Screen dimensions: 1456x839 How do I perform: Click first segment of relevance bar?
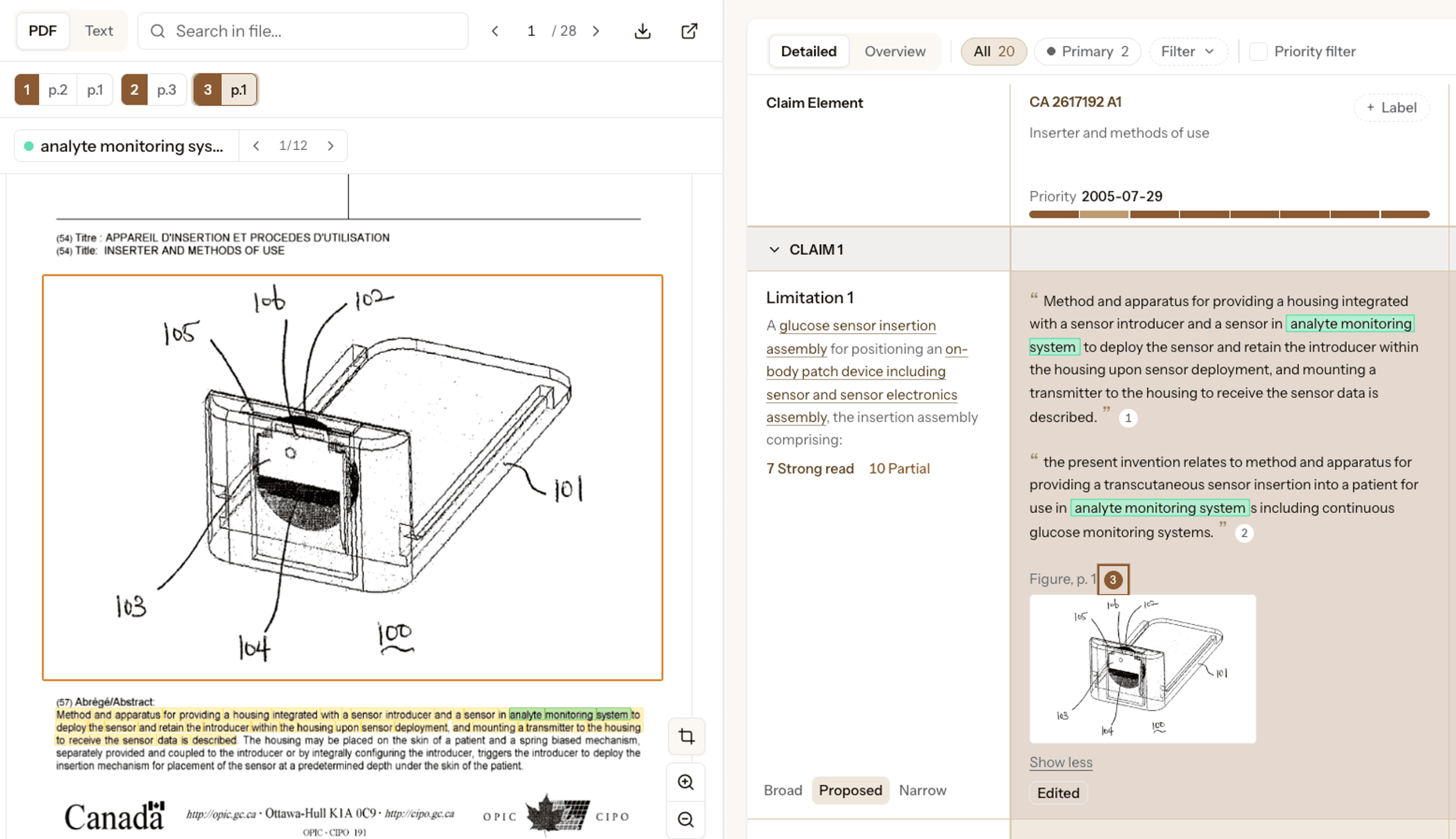1054,214
